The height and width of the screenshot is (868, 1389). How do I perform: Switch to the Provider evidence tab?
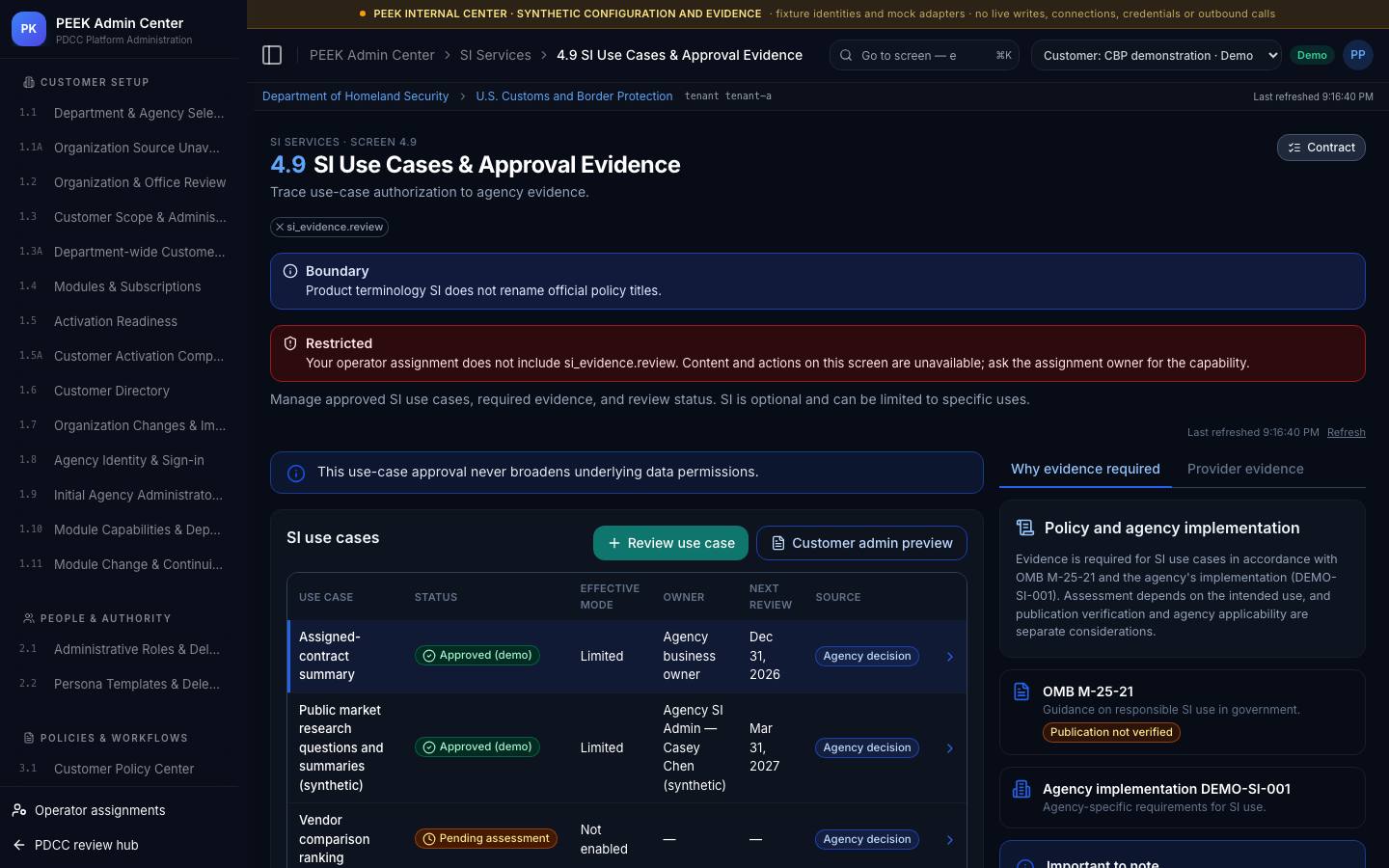tap(1245, 469)
